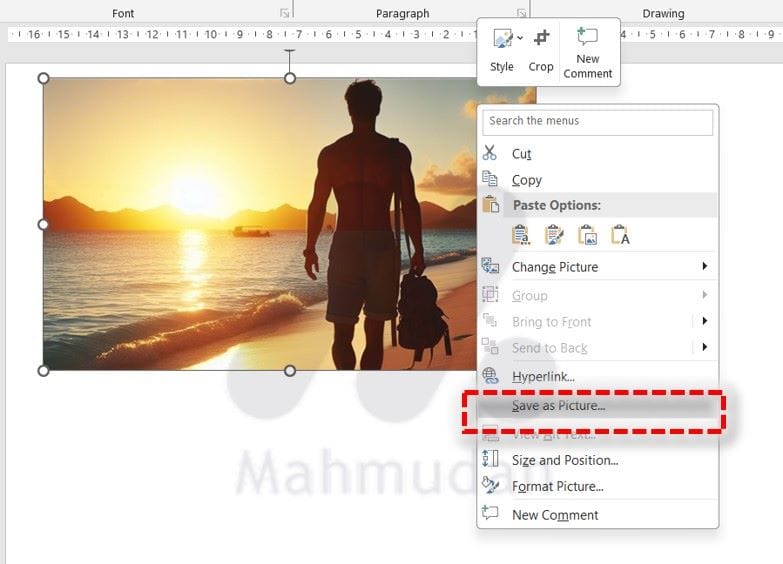This screenshot has height=564, width=783.
Task: Pick the Picture paste option icon
Action: tap(587, 235)
